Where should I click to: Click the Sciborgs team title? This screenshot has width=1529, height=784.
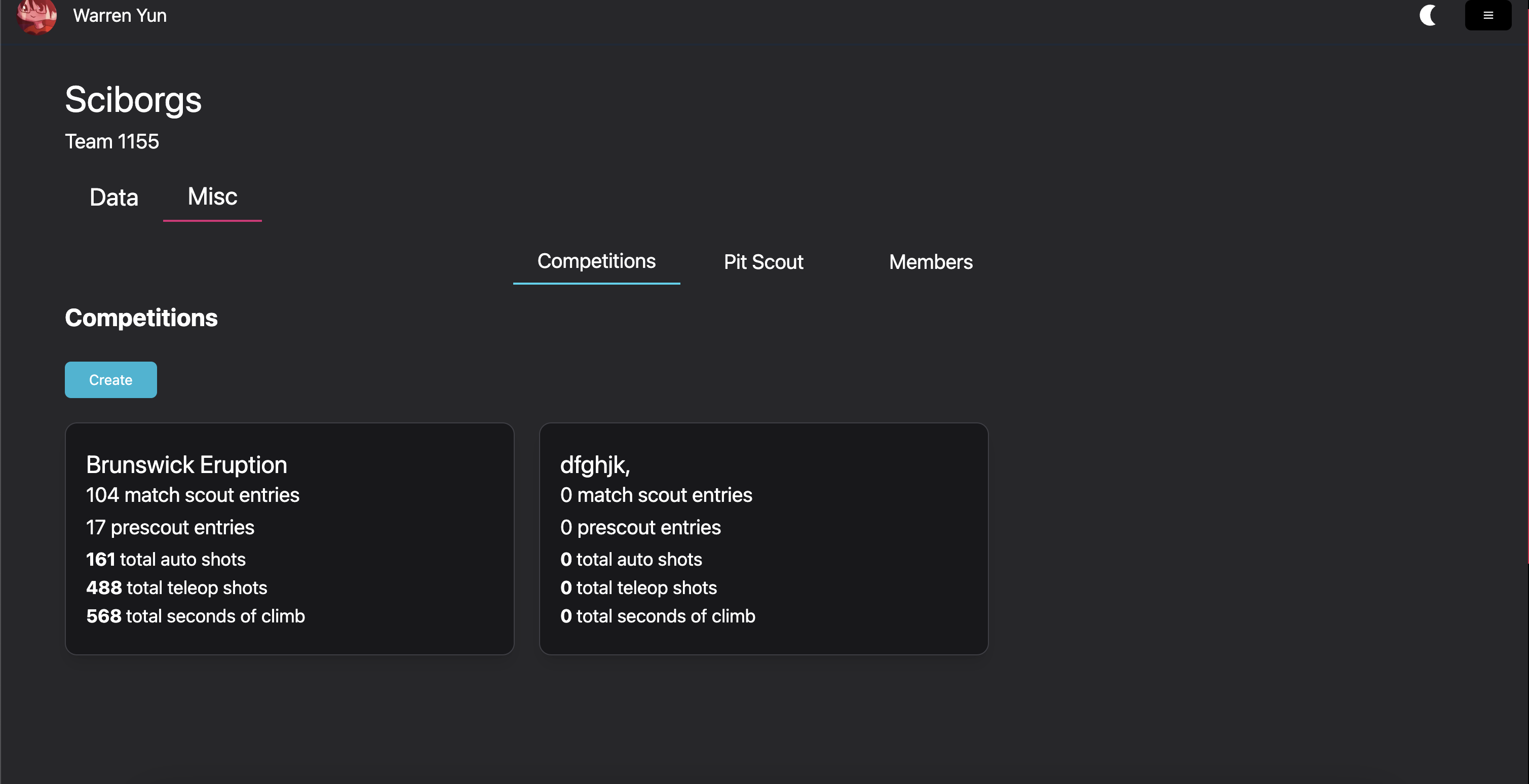coord(134,99)
